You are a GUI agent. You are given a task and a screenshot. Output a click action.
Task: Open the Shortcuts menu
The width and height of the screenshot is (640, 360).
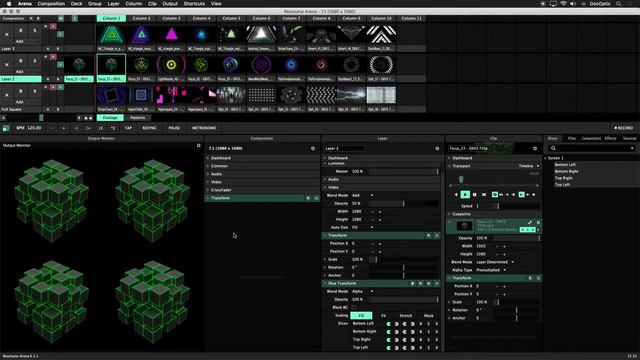(x=194, y=4)
